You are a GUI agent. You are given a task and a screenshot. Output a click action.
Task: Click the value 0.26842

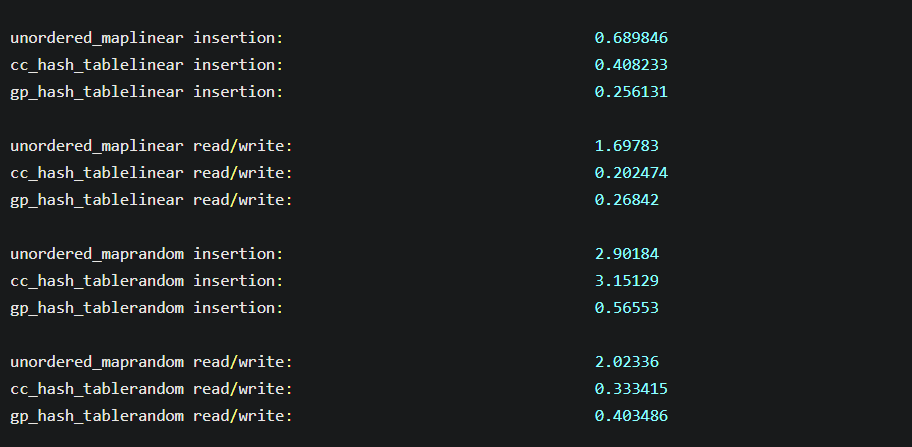[627, 200]
